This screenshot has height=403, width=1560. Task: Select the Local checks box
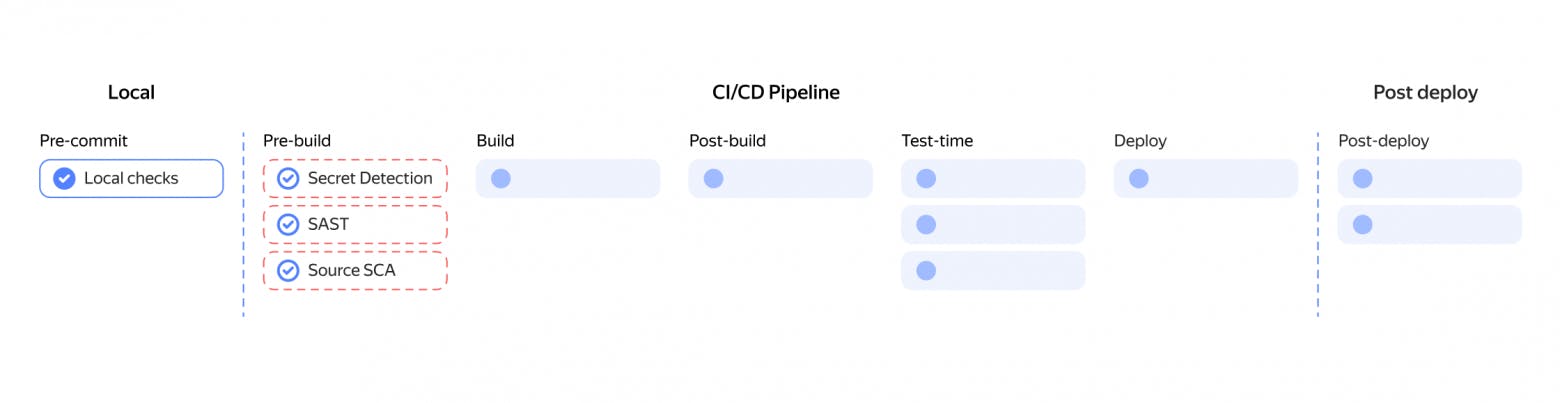point(131,179)
